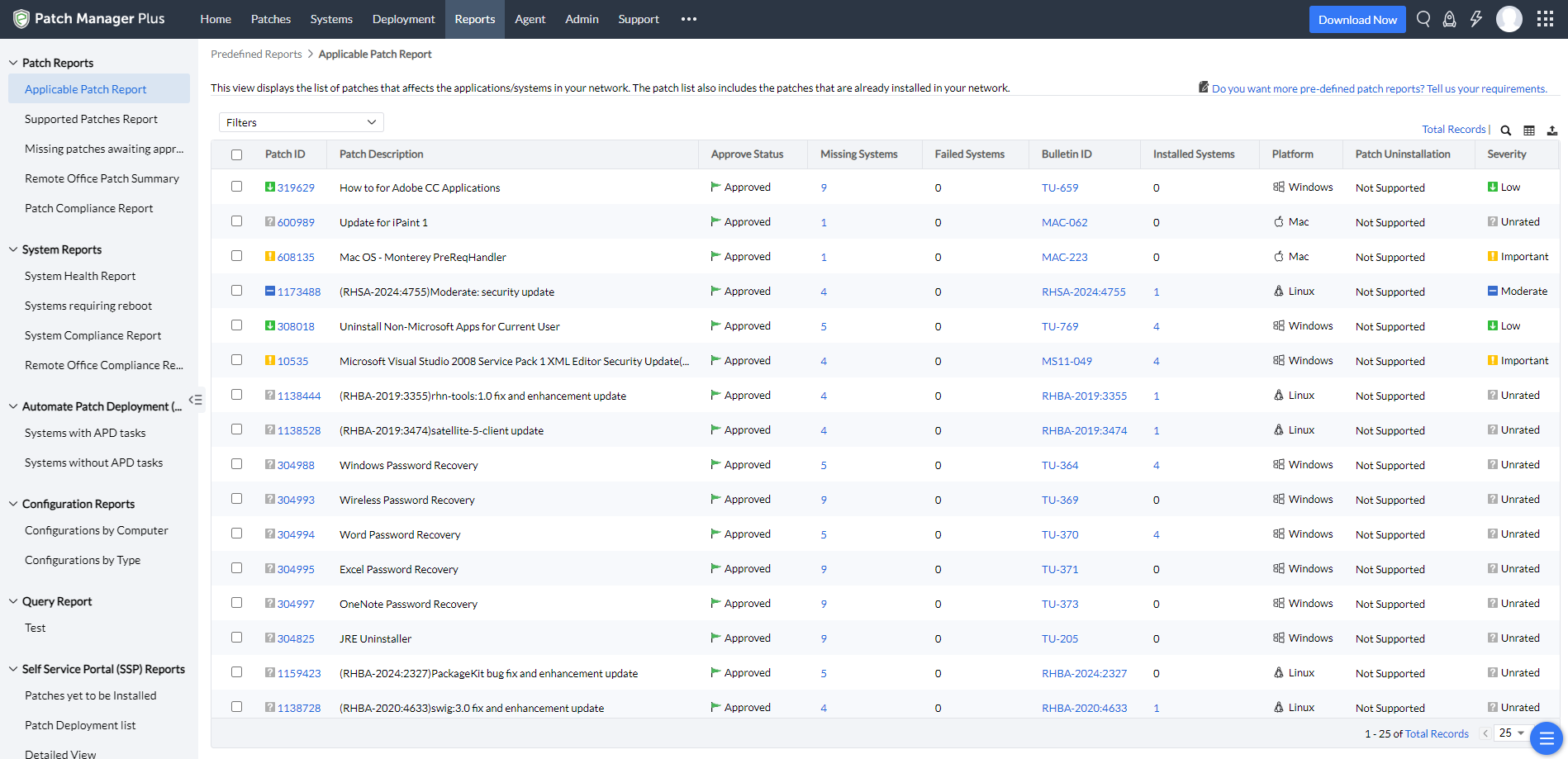Open the column chooser table icon above report

click(1528, 130)
